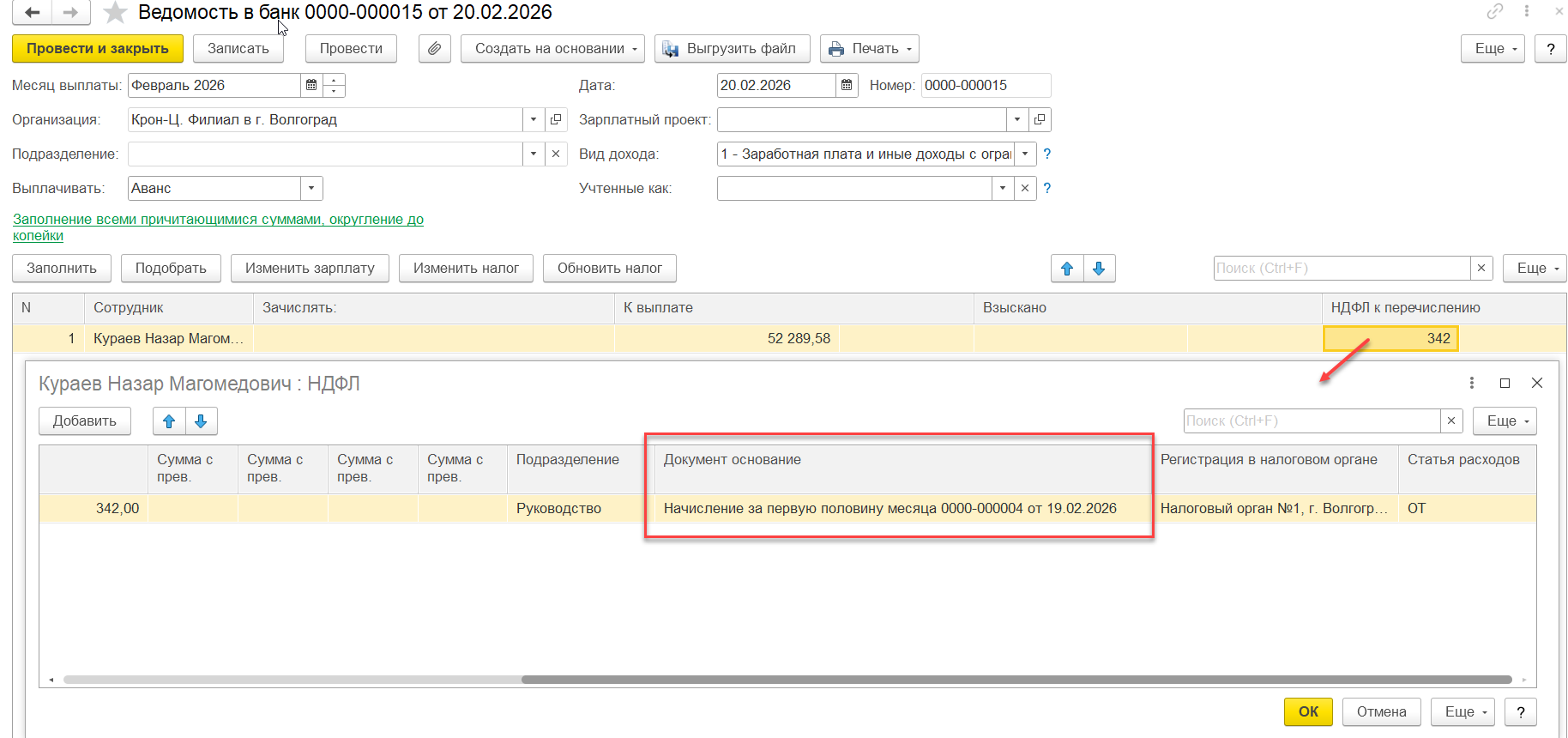The height and width of the screenshot is (738, 1568).
Task: Move НДФЛ row down in dialog
Action: [x=201, y=421]
